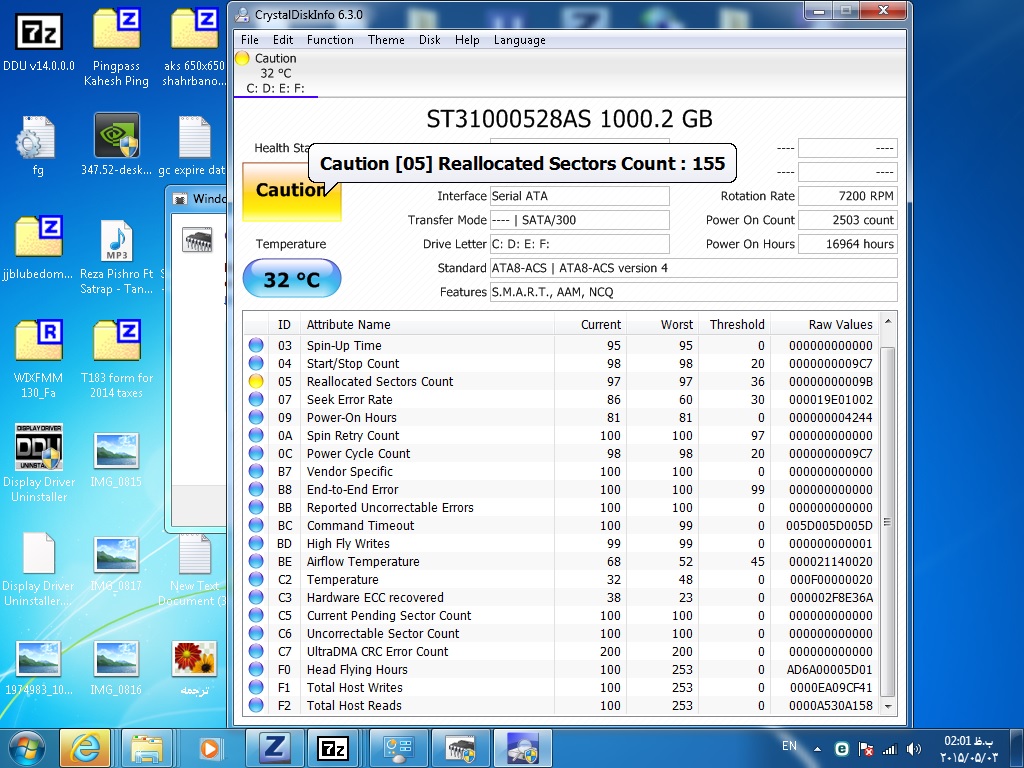This screenshot has width=1024, height=768.
Task: Select the blank Display Driver Uninstaller document icon
Action: tap(39, 552)
